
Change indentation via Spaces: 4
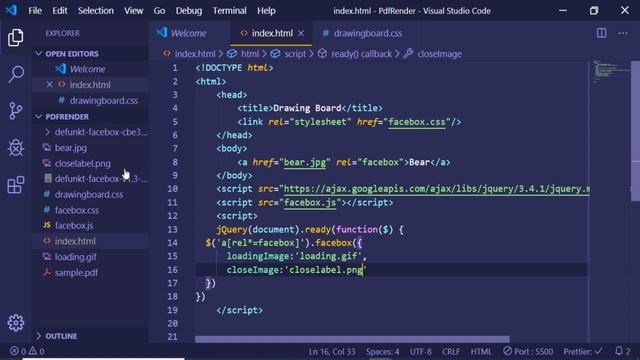point(382,351)
